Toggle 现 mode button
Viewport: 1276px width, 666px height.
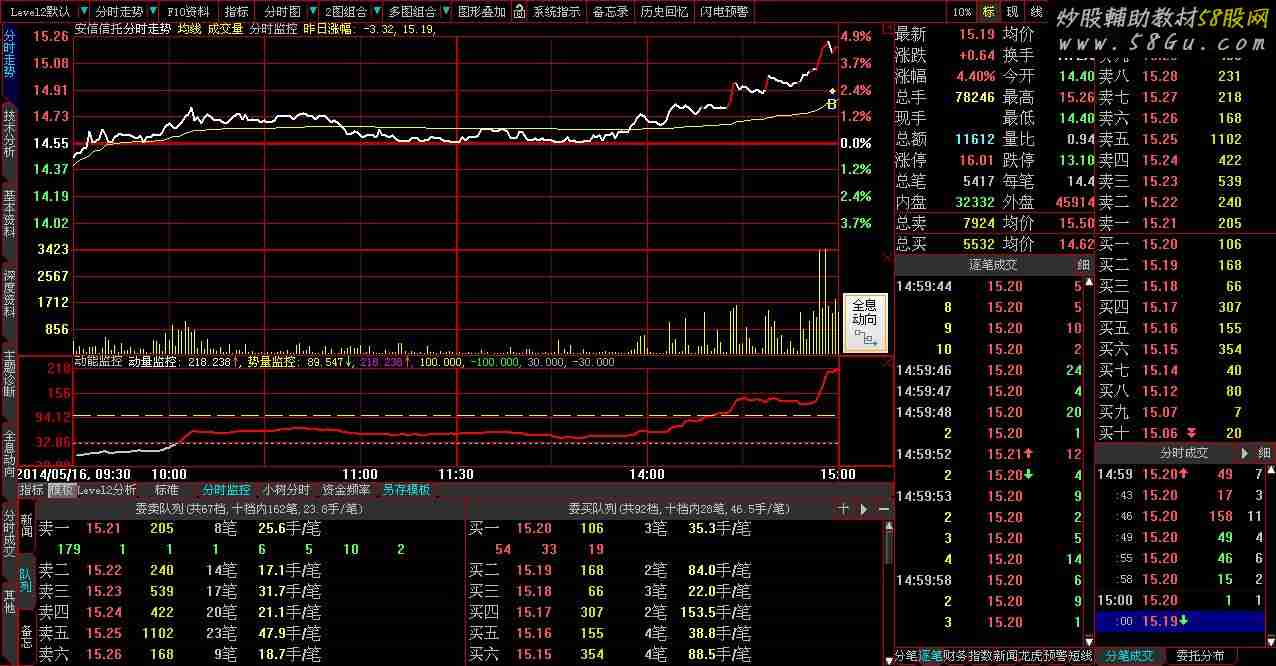pos(1012,11)
